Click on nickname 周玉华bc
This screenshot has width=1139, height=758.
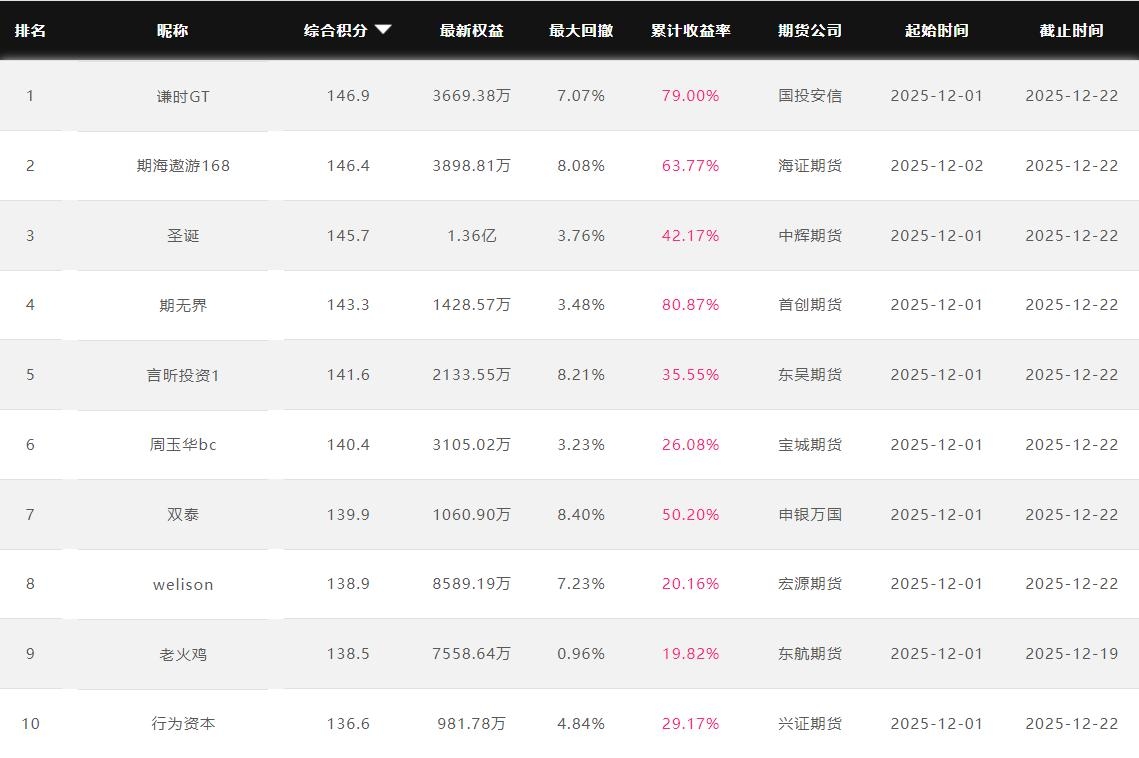183,445
